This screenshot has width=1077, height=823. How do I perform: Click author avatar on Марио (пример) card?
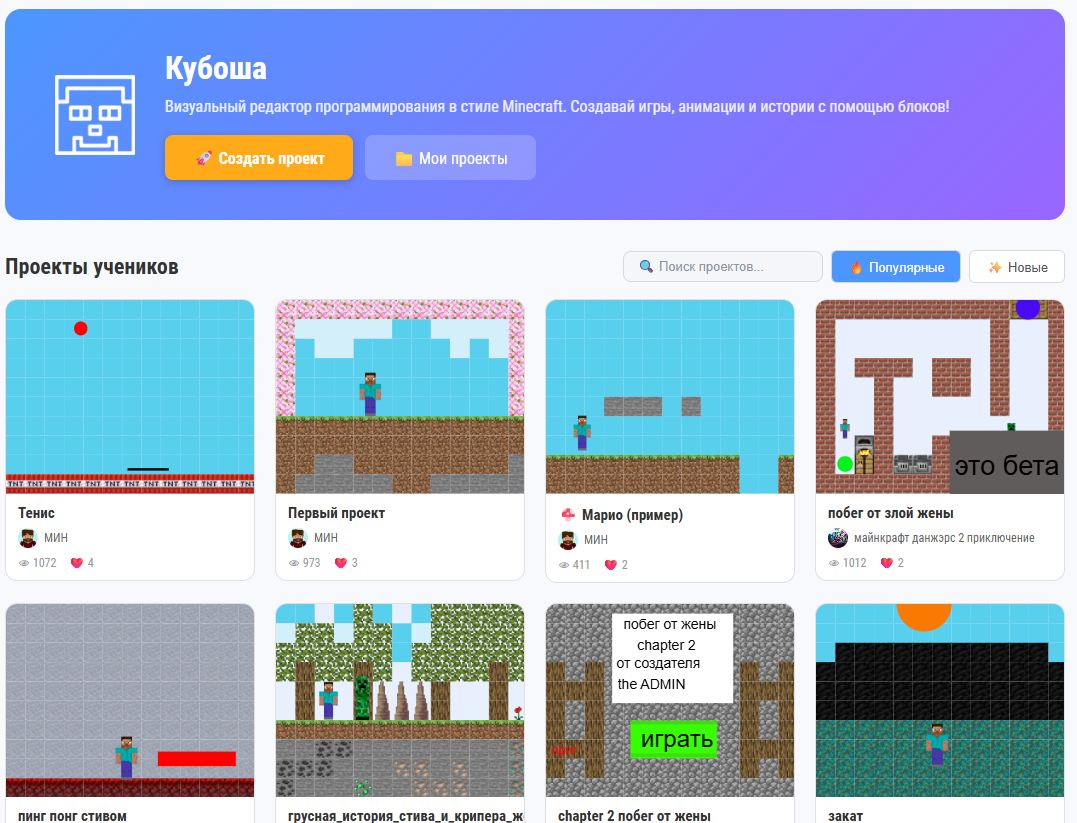(568, 540)
